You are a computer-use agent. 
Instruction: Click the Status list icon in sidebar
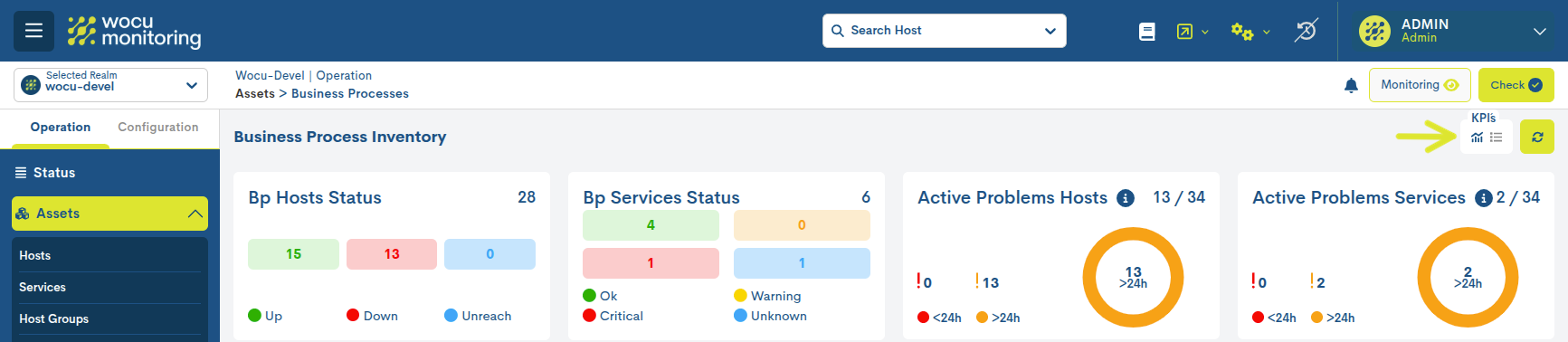click(x=21, y=173)
